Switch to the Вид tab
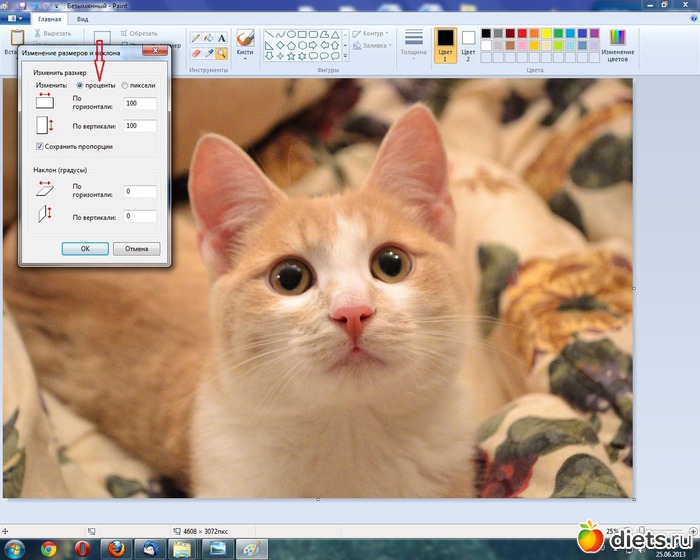Viewport: 700px width, 560px height. point(82,19)
